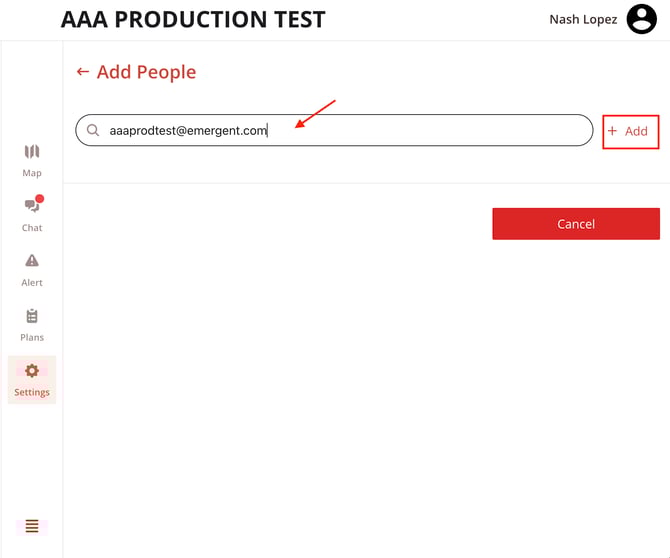Image resolution: width=670 pixels, height=558 pixels.
Task: Click the plus icon next to Add
Action: tap(613, 131)
